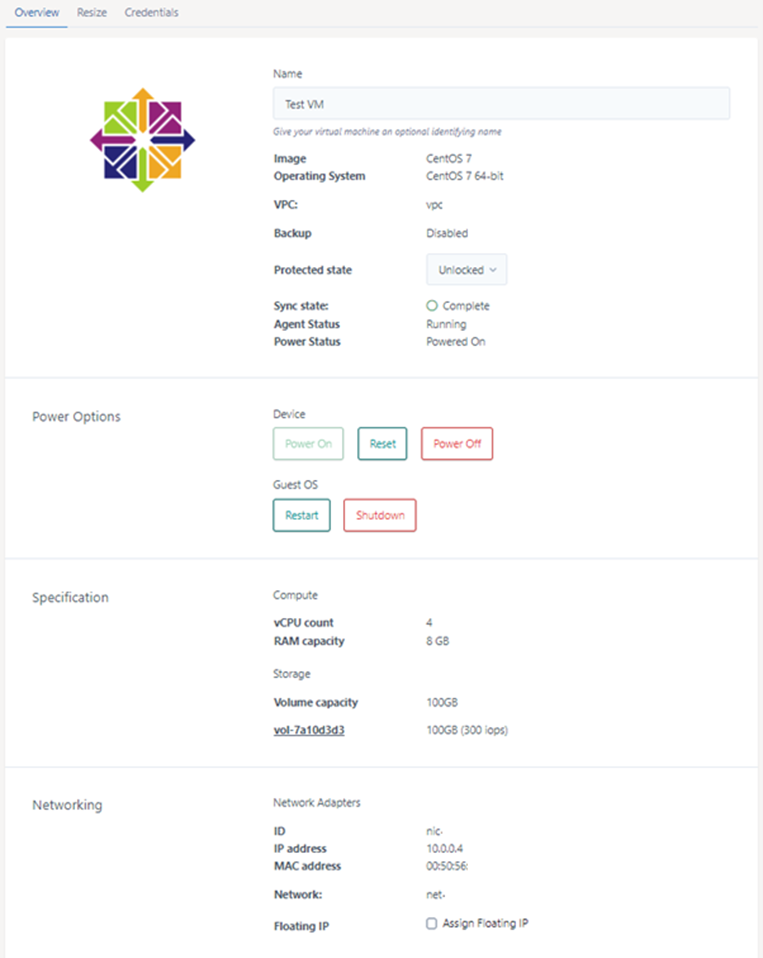Viewport: 763px width, 958px height.
Task: Tick the Assign Floating IP checkbox
Action: click(x=432, y=924)
